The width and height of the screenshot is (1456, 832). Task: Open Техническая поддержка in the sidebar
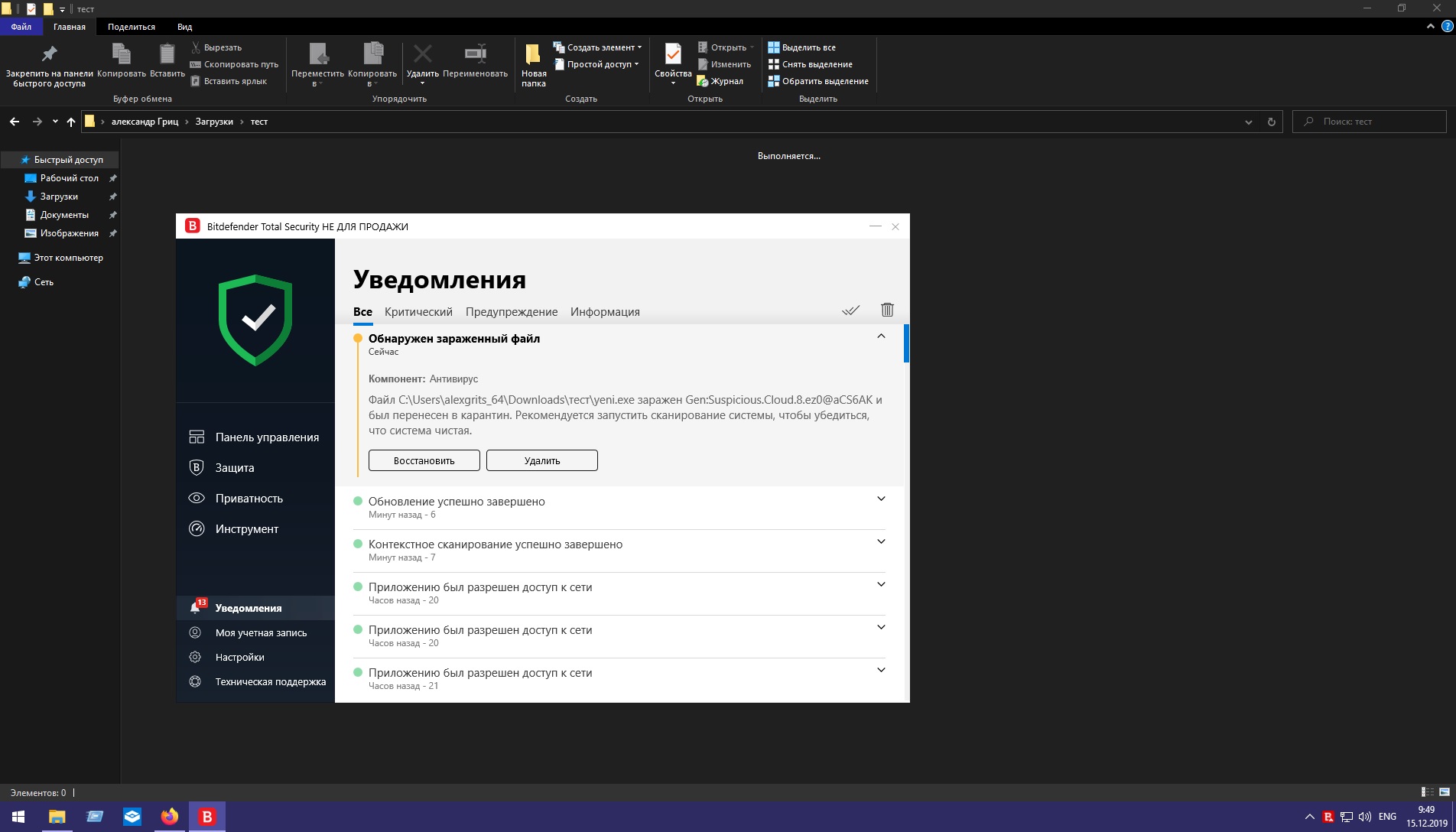tap(270, 682)
